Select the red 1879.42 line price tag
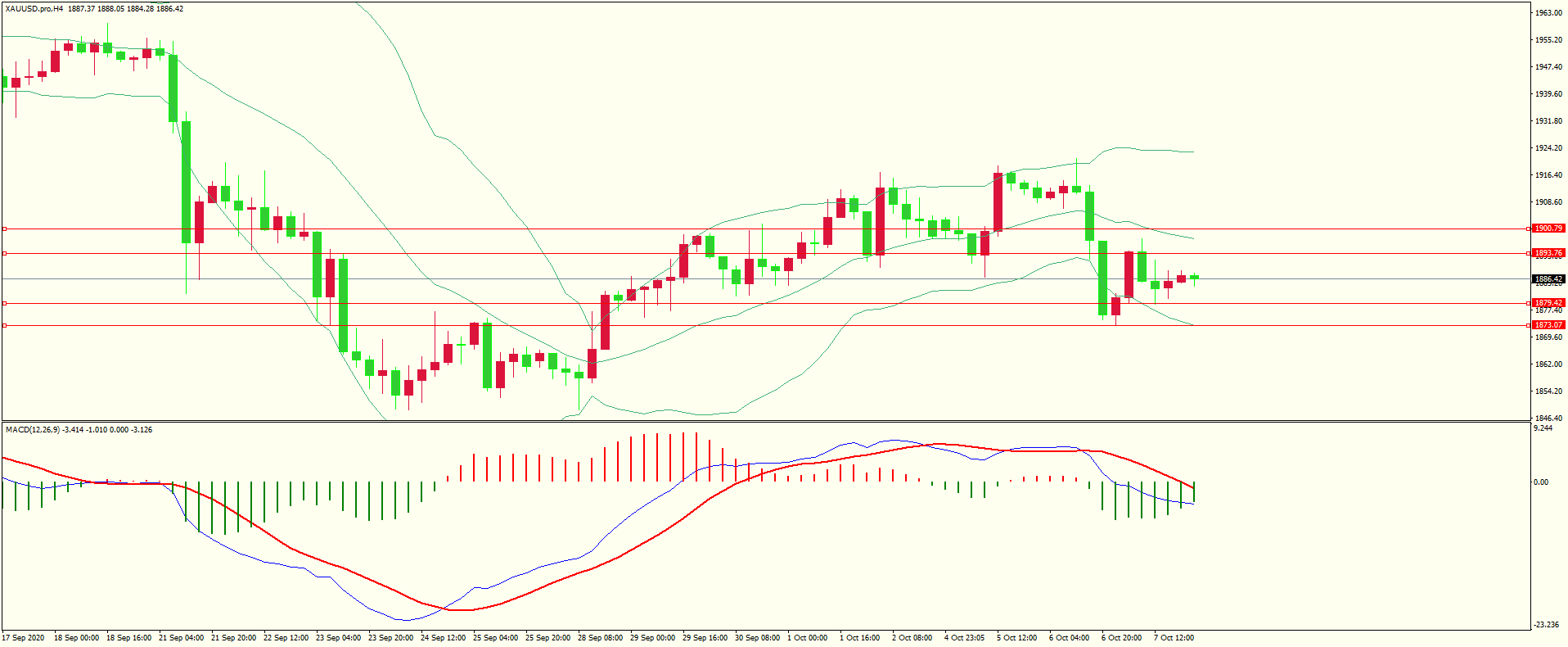Viewport: 1568px width, 647px height. (1548, 303)
